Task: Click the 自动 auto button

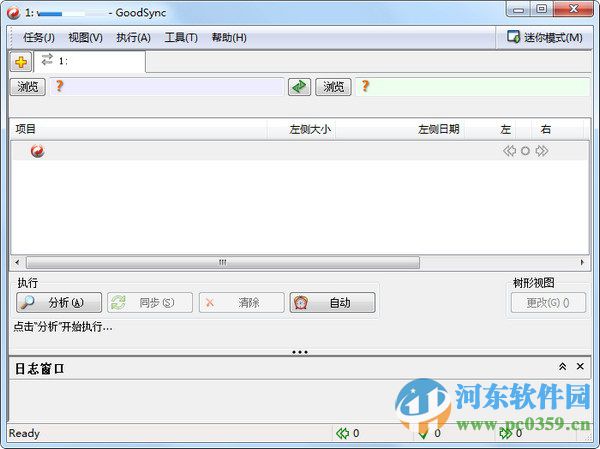Action: tap(333, 303)
